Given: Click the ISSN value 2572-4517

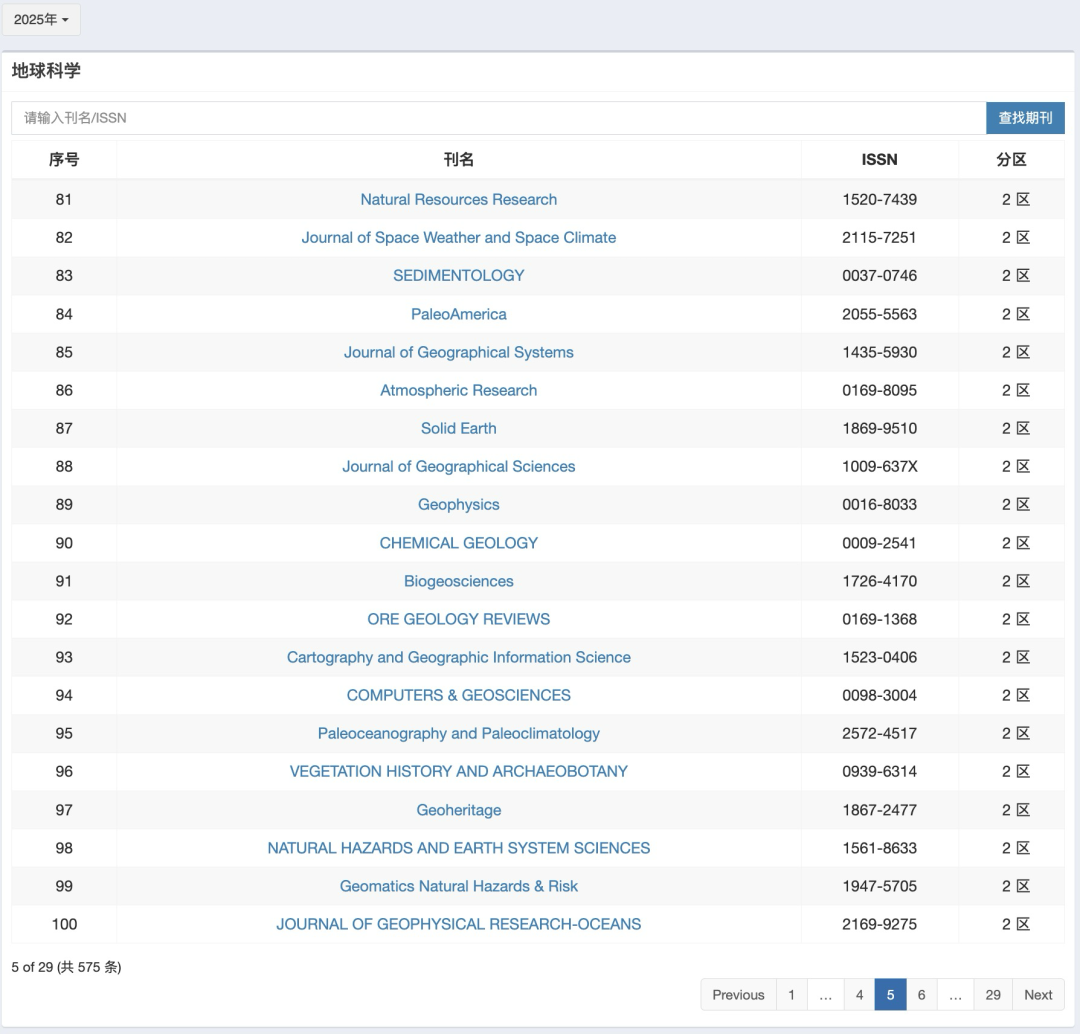Looking at the screenshot, I should pyautogui.click(x=880, y=733).
